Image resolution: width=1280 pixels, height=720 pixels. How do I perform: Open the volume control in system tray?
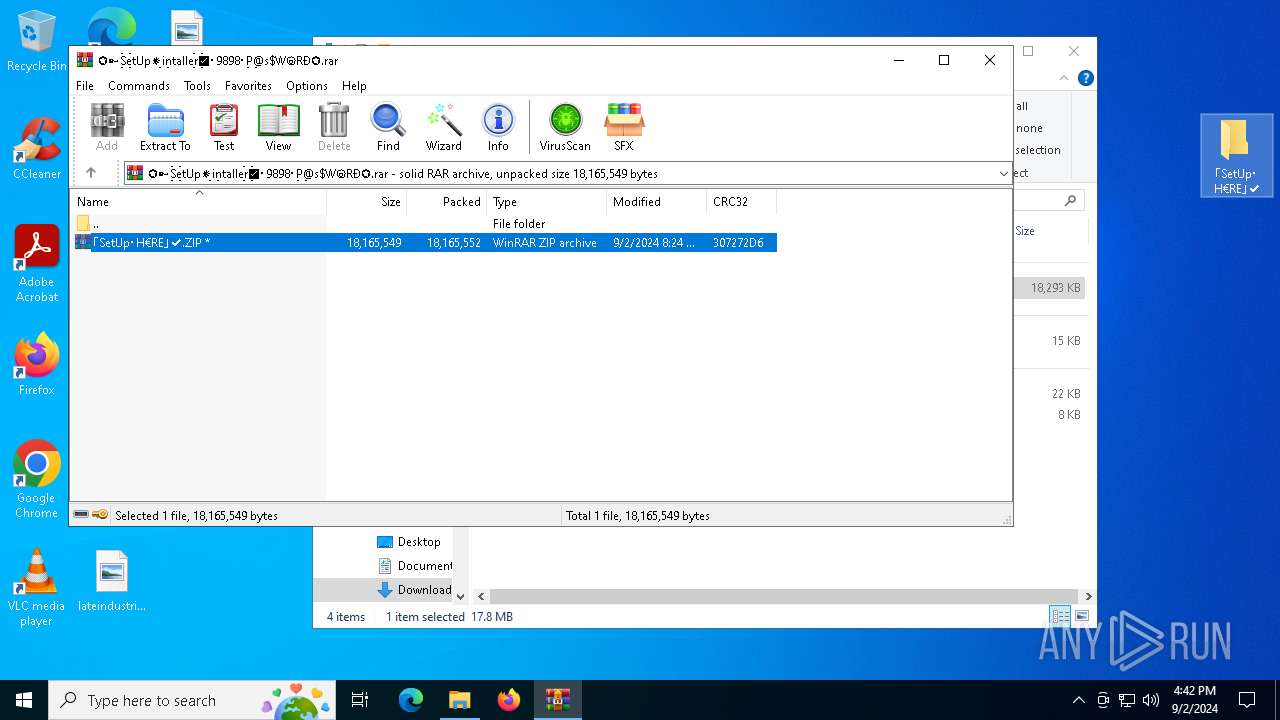coord(1151,700)
